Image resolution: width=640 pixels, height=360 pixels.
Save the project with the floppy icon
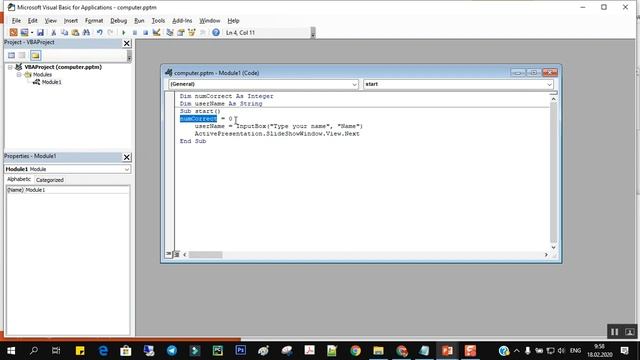point(40,32)
